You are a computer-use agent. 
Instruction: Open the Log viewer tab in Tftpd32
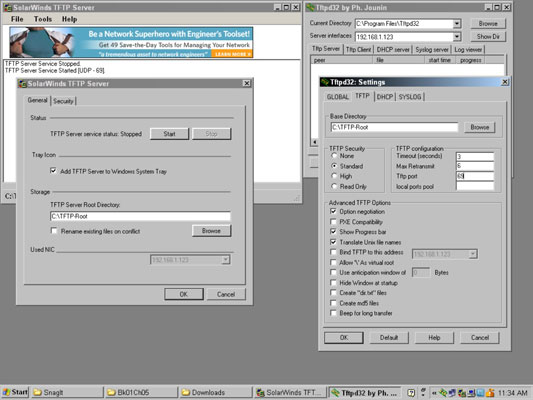pos(468,50)
